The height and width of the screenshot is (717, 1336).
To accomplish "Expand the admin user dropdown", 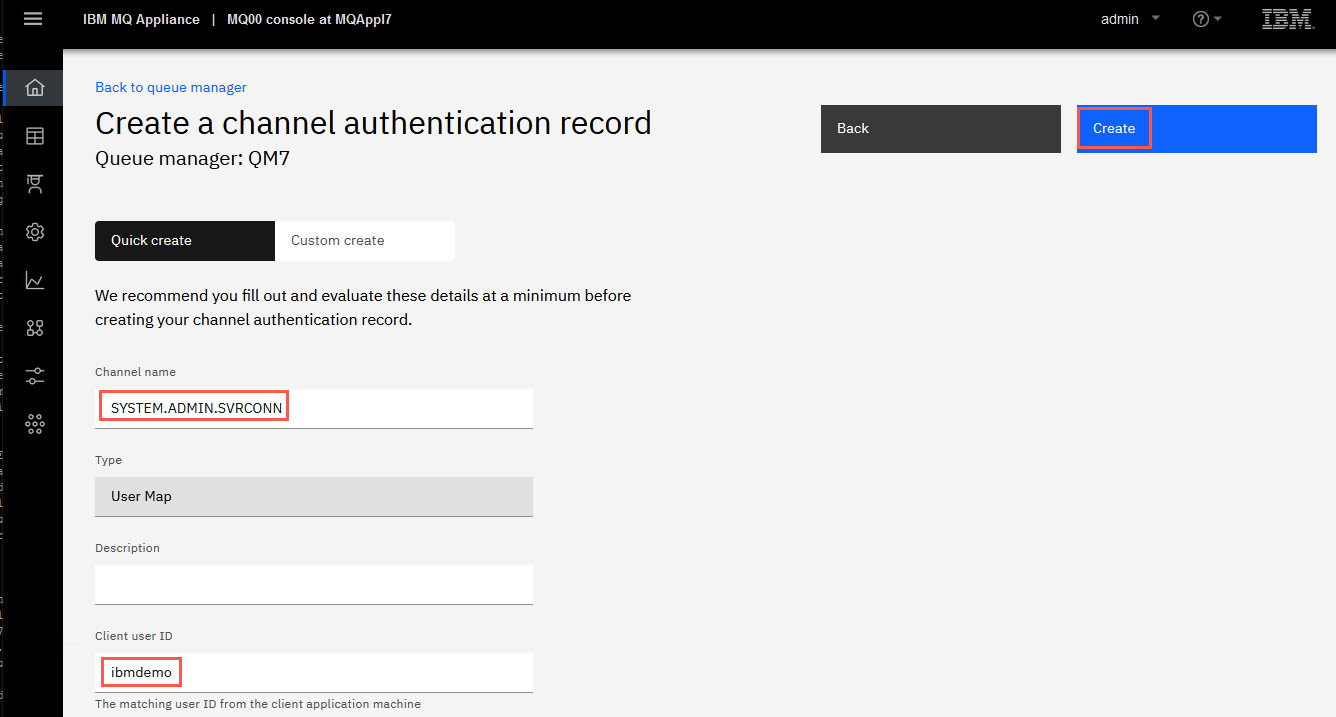I will tap(1130, 19).
